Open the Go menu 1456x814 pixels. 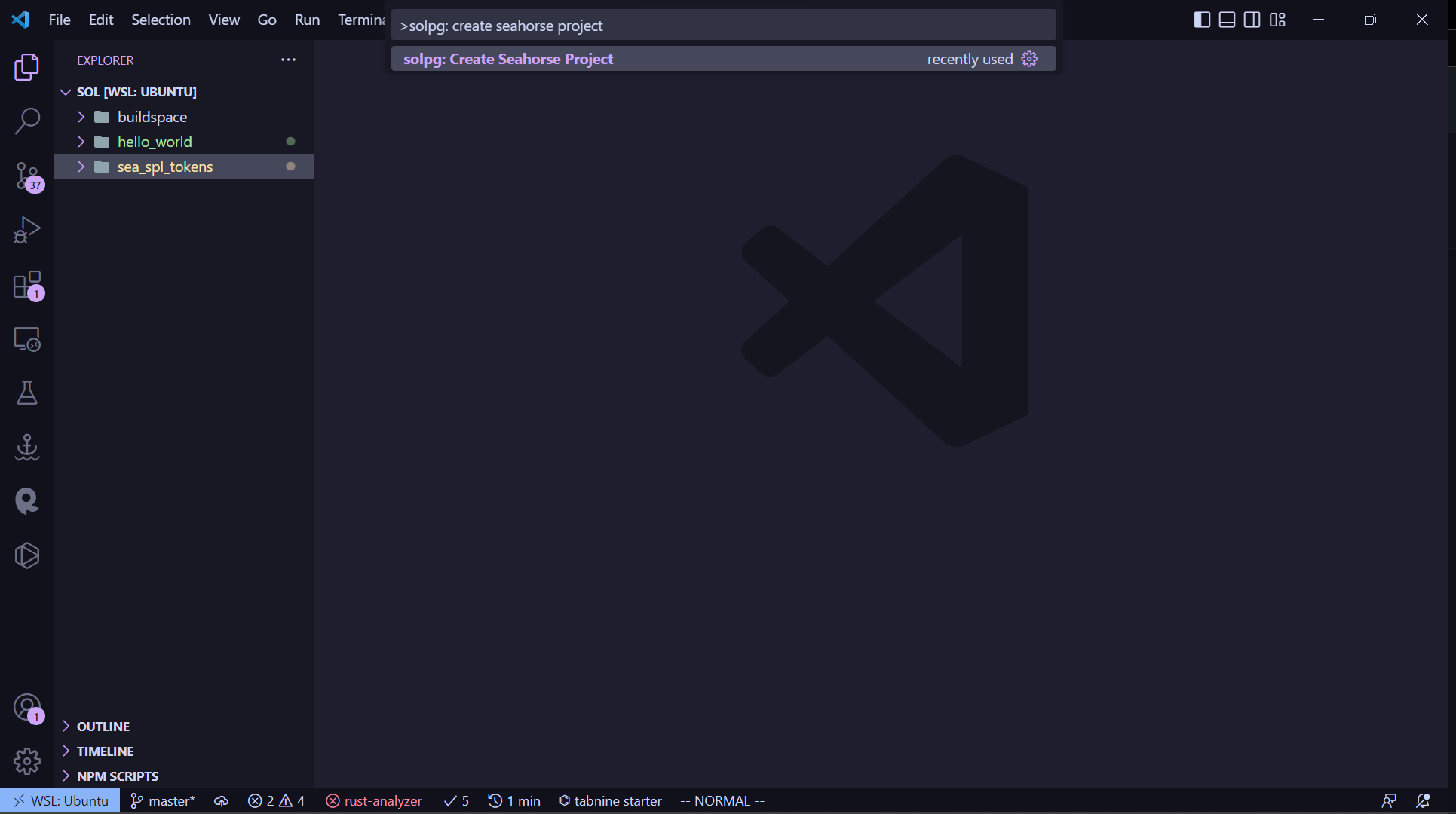[x=266, y=20]
